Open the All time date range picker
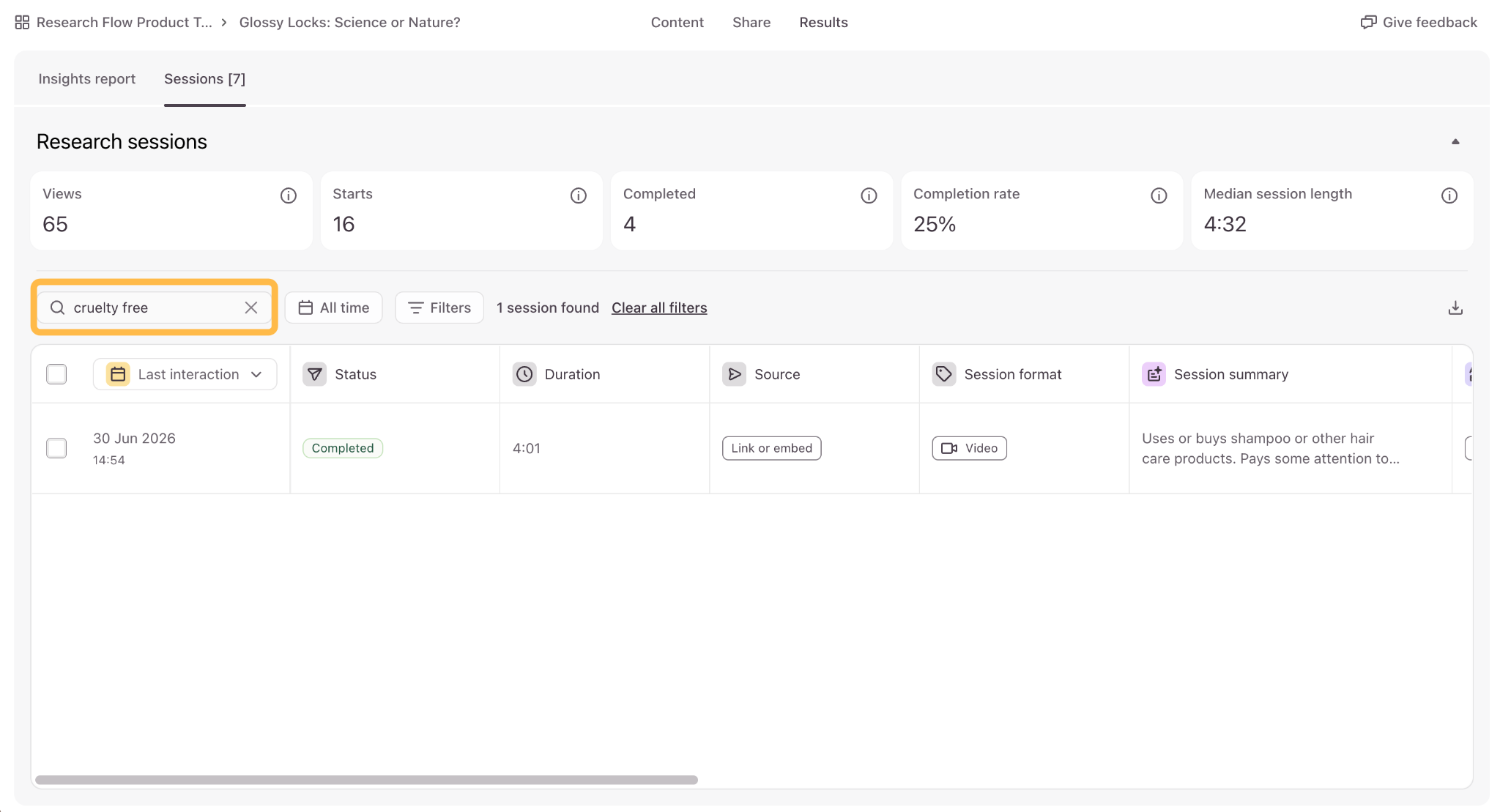Screen dimensions: 1500x812 coord(333,308)
